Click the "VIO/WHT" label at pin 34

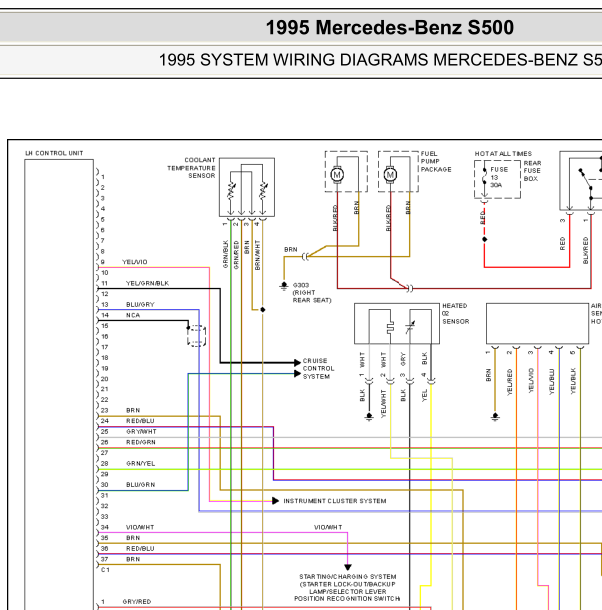pyautogui.click(x=140, y=528)
